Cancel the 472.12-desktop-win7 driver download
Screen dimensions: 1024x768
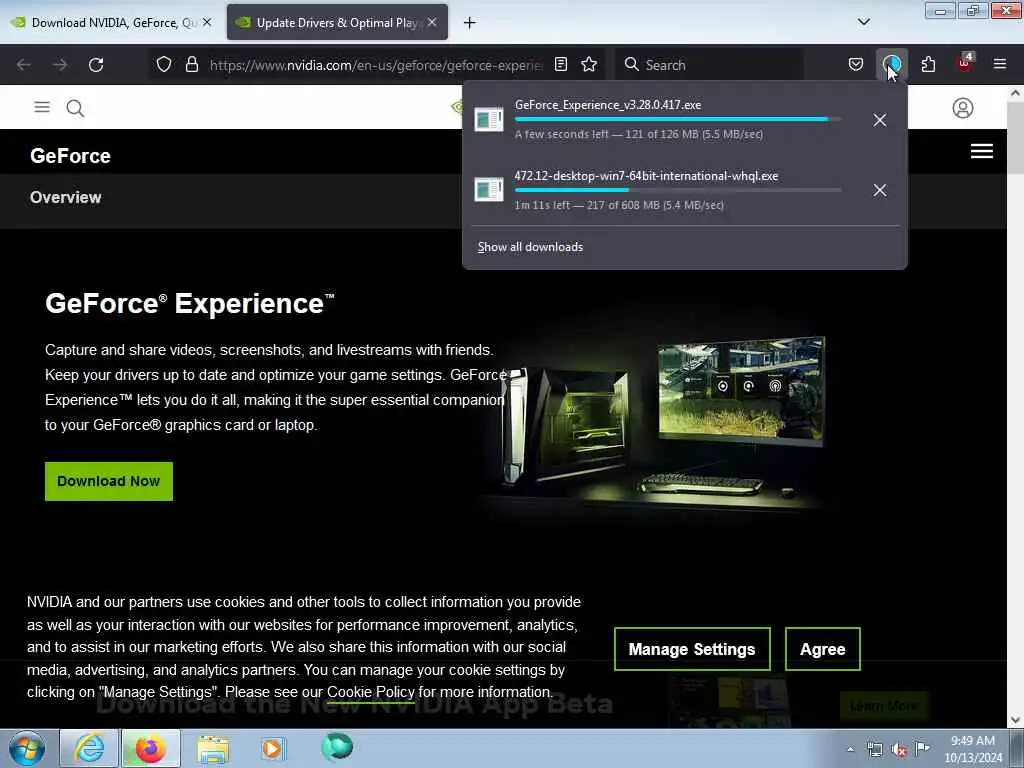tap(880, 190)
